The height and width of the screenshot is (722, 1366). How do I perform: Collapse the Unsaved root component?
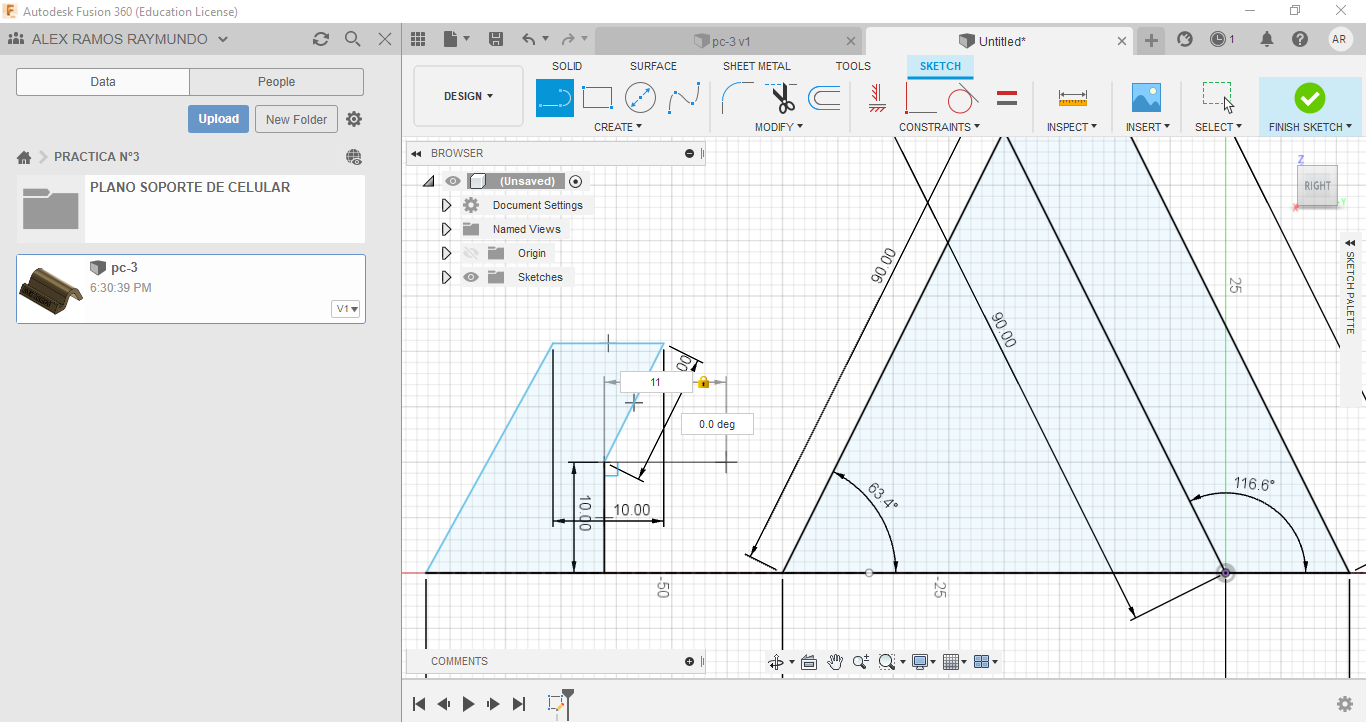(429, 181)
